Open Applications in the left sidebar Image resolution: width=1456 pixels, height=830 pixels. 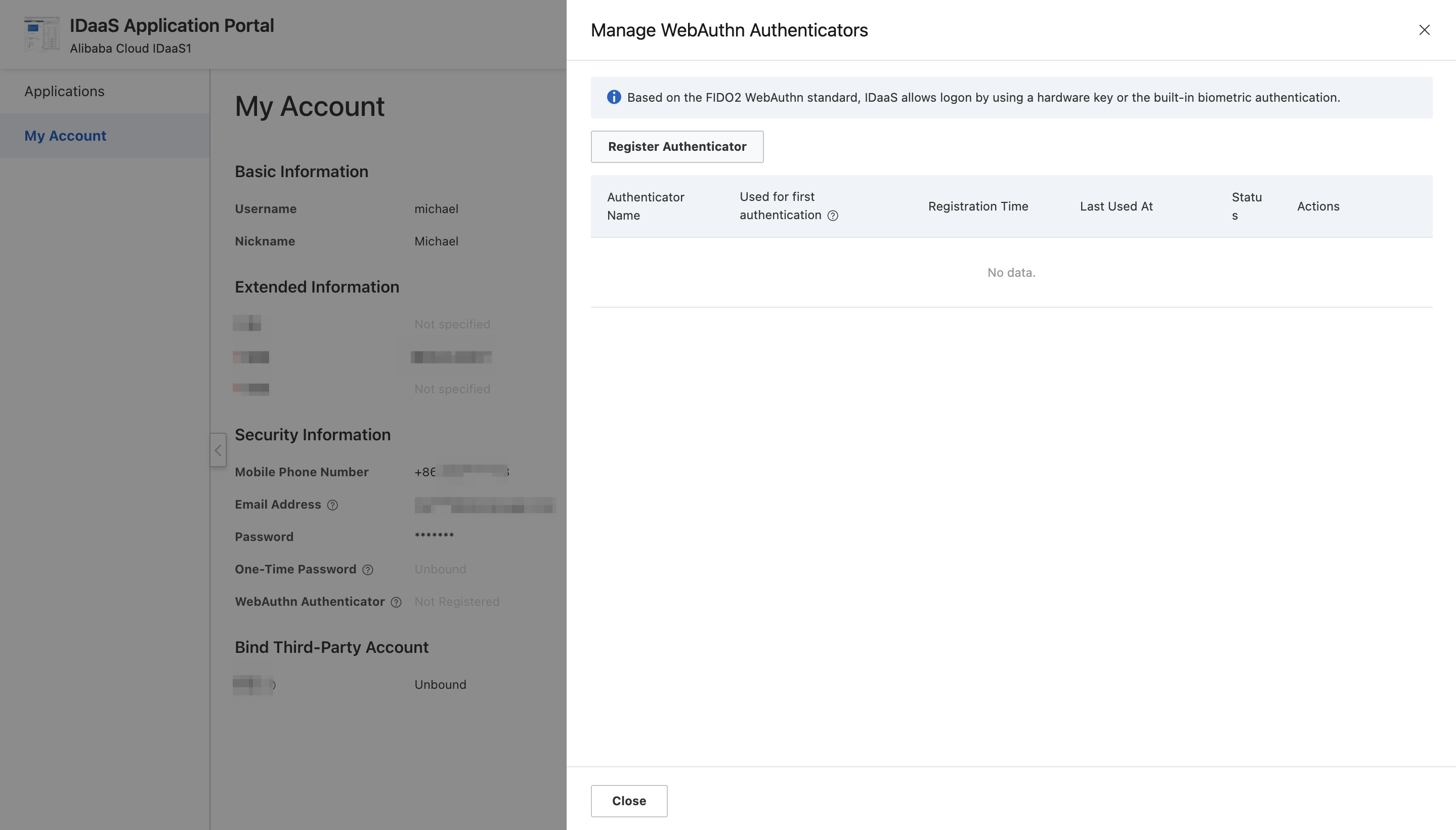(x=64, y=91)
